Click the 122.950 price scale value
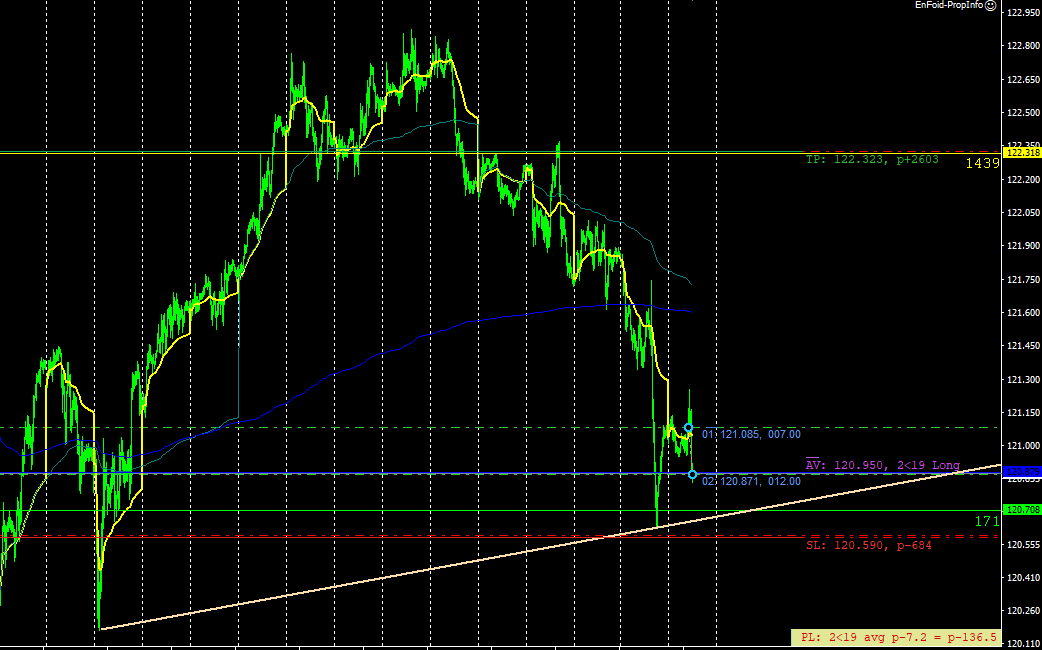 pyautogui.click(x=1024, y=13)
